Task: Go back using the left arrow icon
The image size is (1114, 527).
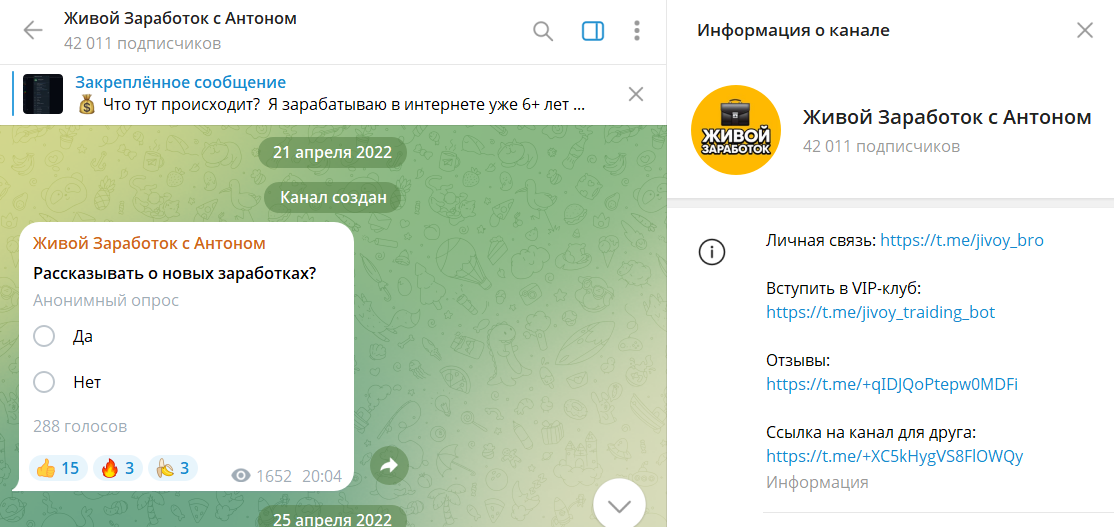Action: pyautogui.click(x=33, y=31)
